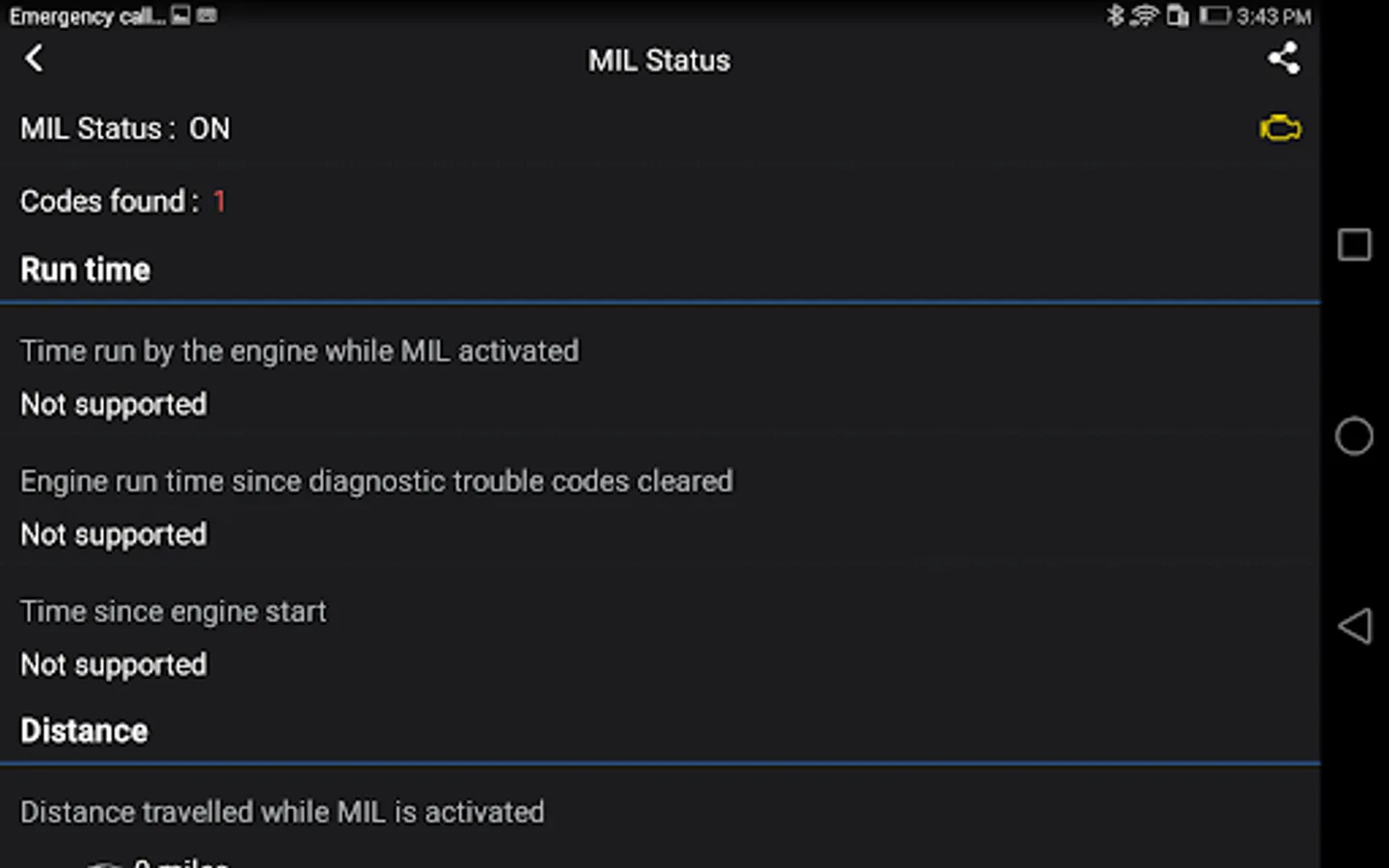Tap the red codes found number
Viewport: 1389px width, 868px height.
tap(220, 202)
